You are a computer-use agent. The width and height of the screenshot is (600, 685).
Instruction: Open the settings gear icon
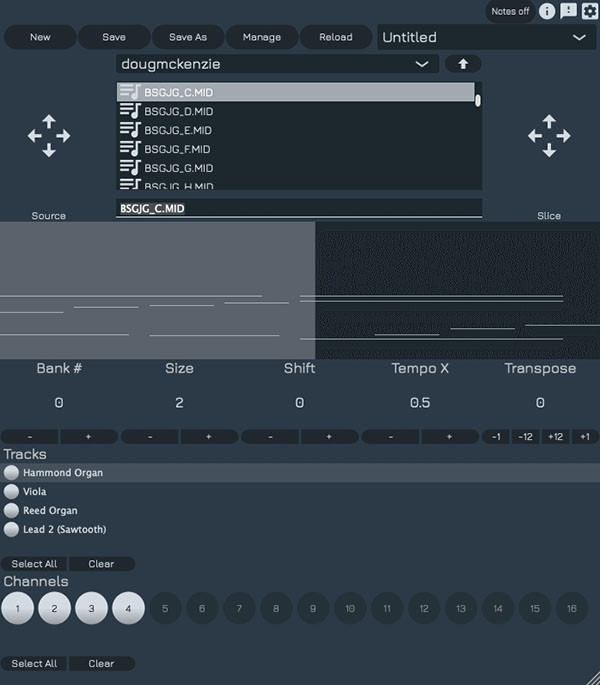coord(589,12)
